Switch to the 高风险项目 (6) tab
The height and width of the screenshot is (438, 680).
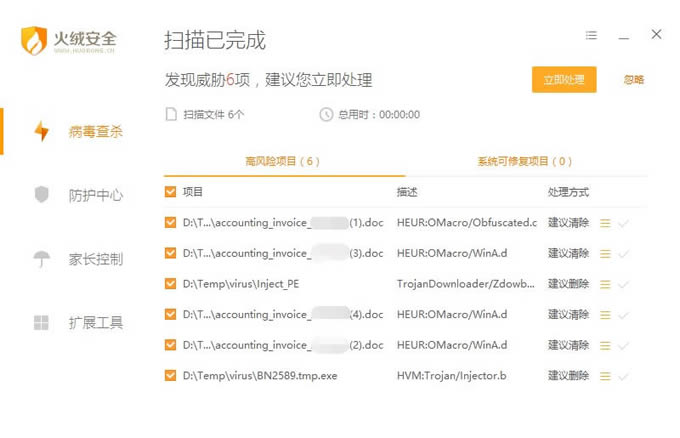tap(282, 161)
